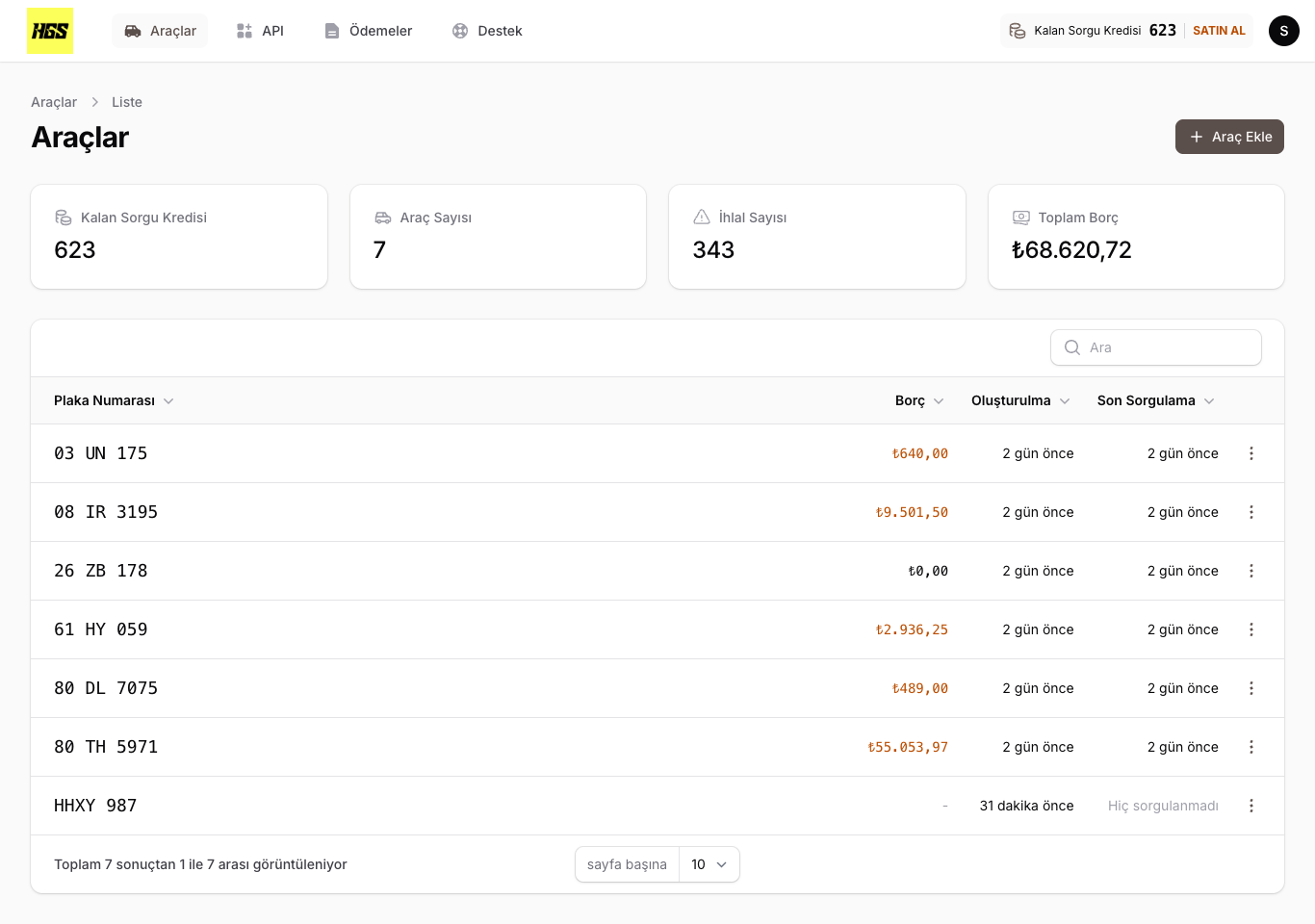
Task: Go to the API menu item
Action: [260, 31]
